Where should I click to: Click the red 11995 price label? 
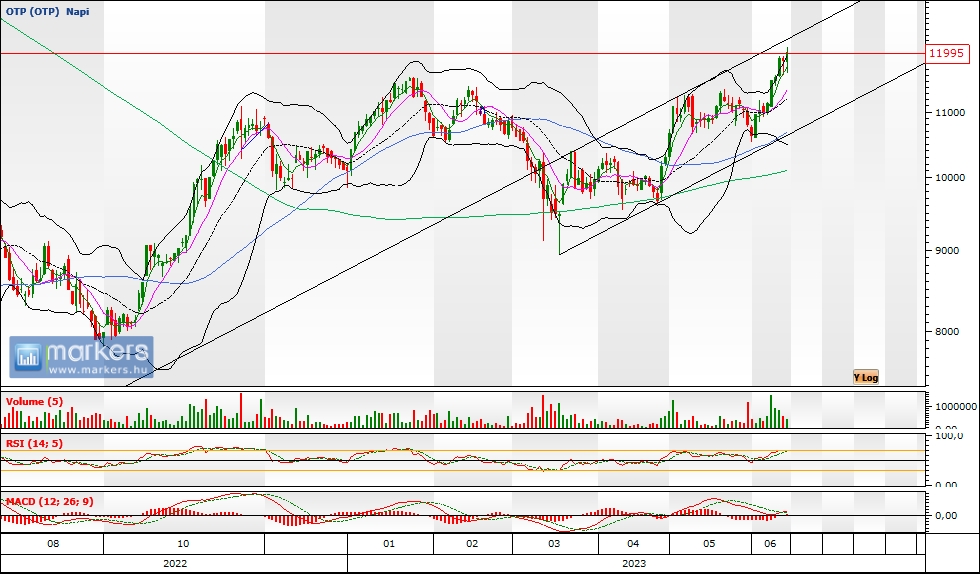pos(946,53)
